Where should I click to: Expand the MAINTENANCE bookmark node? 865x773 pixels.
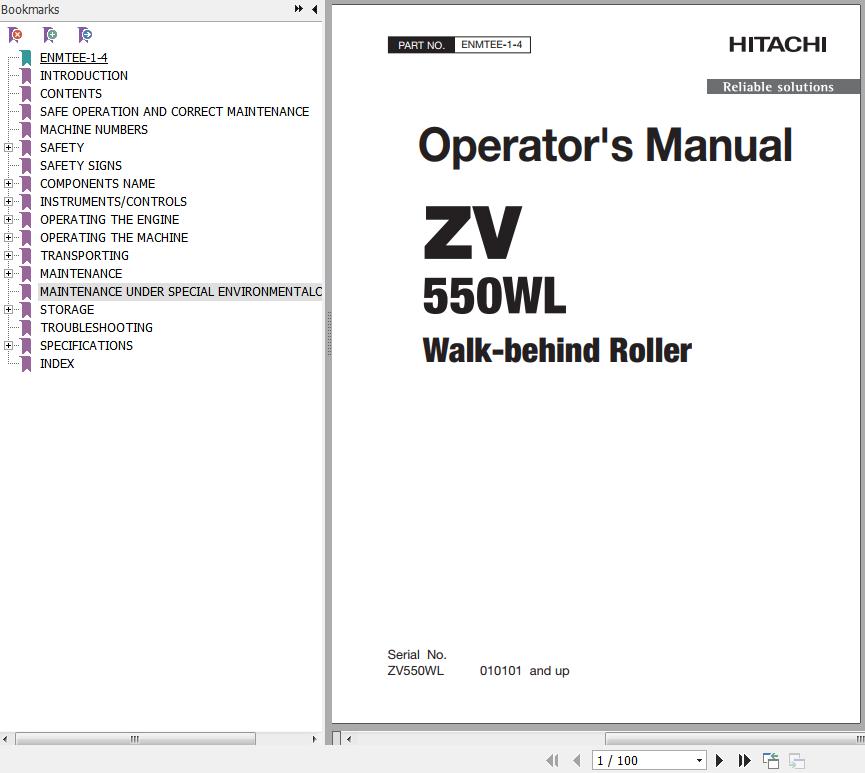pyautogui.click(x=8, y=274)
